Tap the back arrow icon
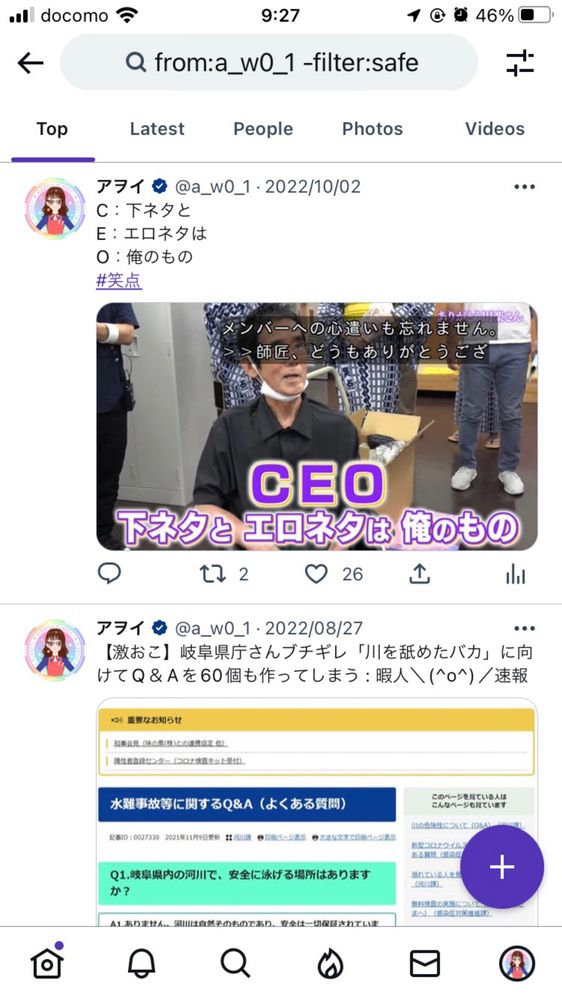Viewport: 562px width, 1000px height. click(30, 62)
